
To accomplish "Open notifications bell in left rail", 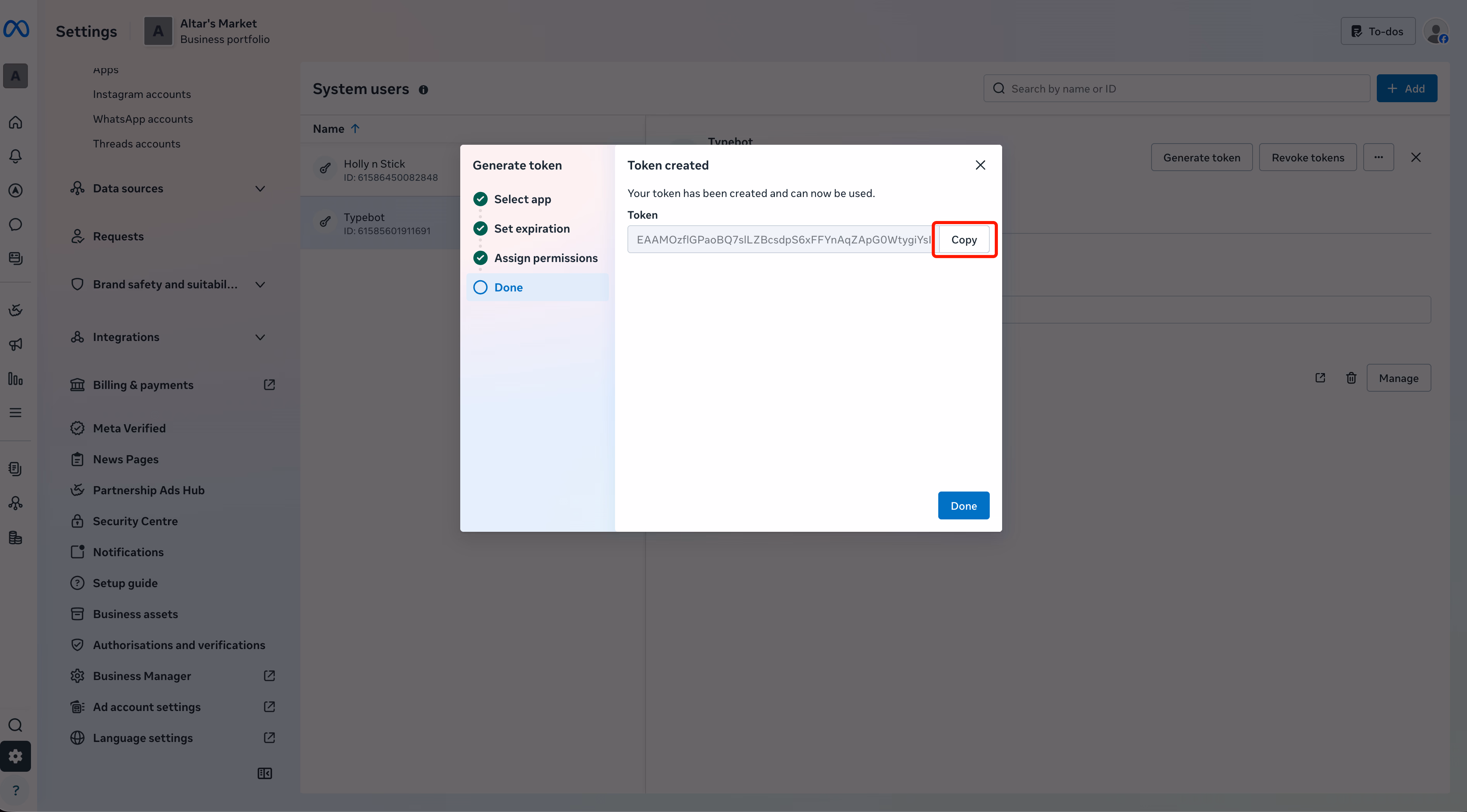I will (15, 156).
